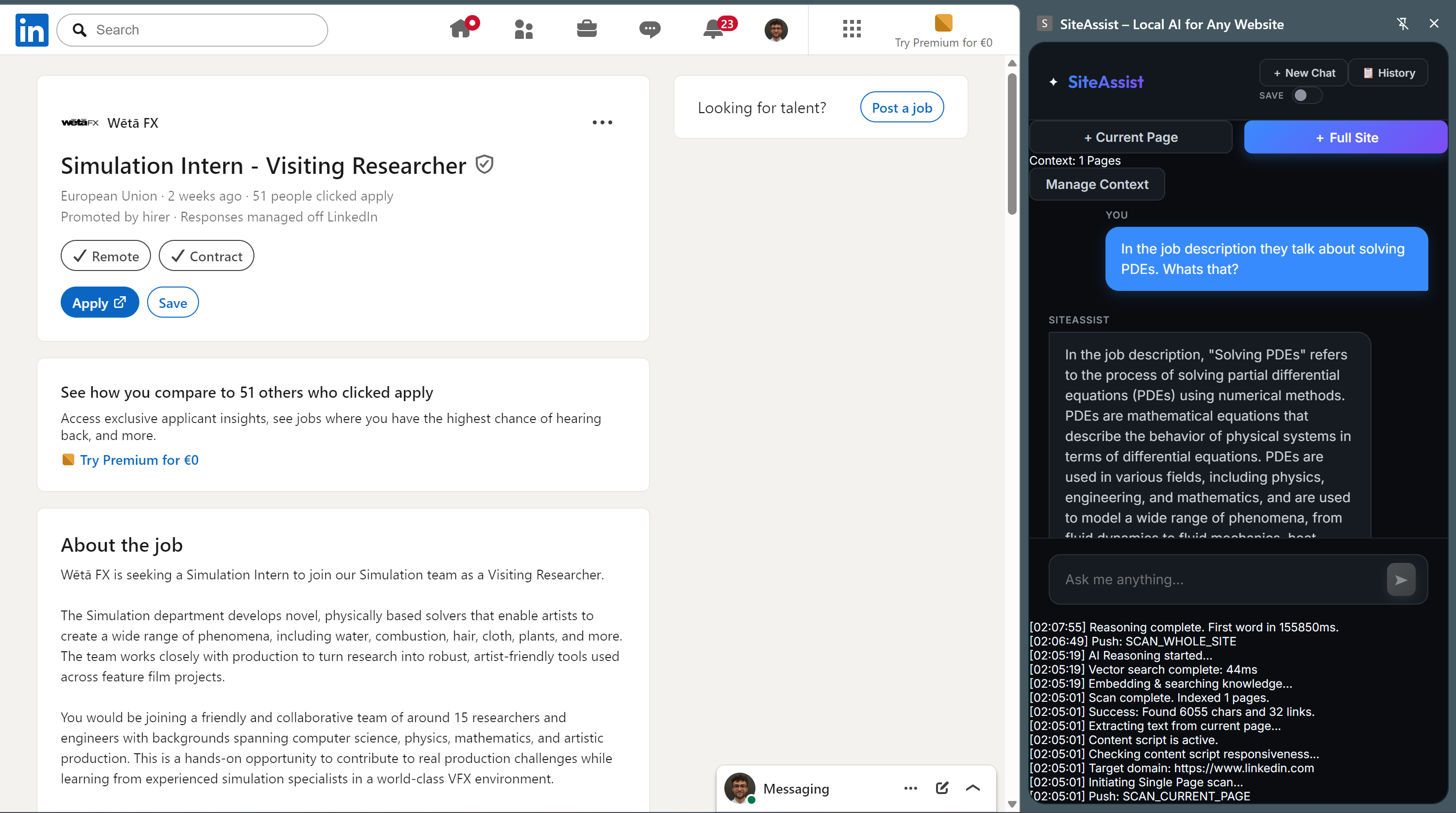
Task: Select the Full Site scan tab
Action: [1346, 137]
